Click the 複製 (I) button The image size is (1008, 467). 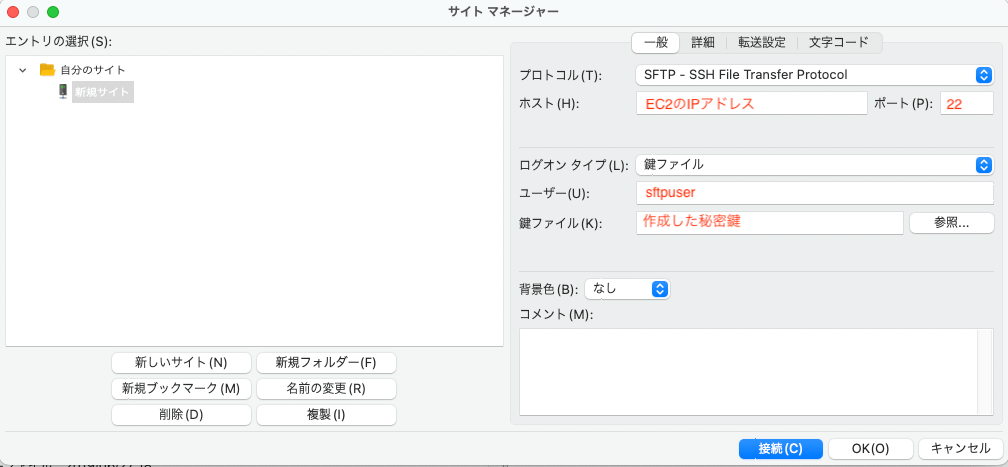click(326, 415)
